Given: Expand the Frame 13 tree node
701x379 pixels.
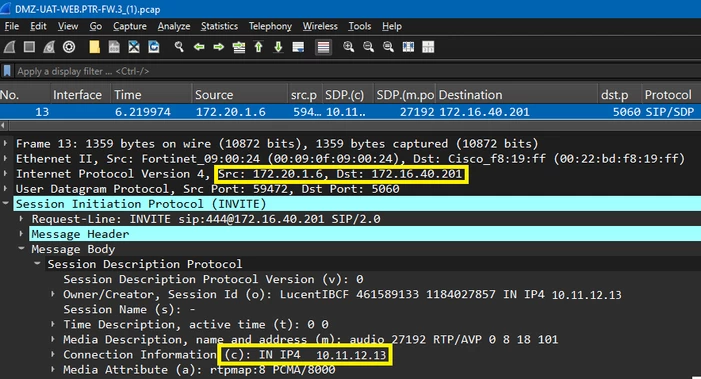Looking at the screenshot, I should coord(5,143).
